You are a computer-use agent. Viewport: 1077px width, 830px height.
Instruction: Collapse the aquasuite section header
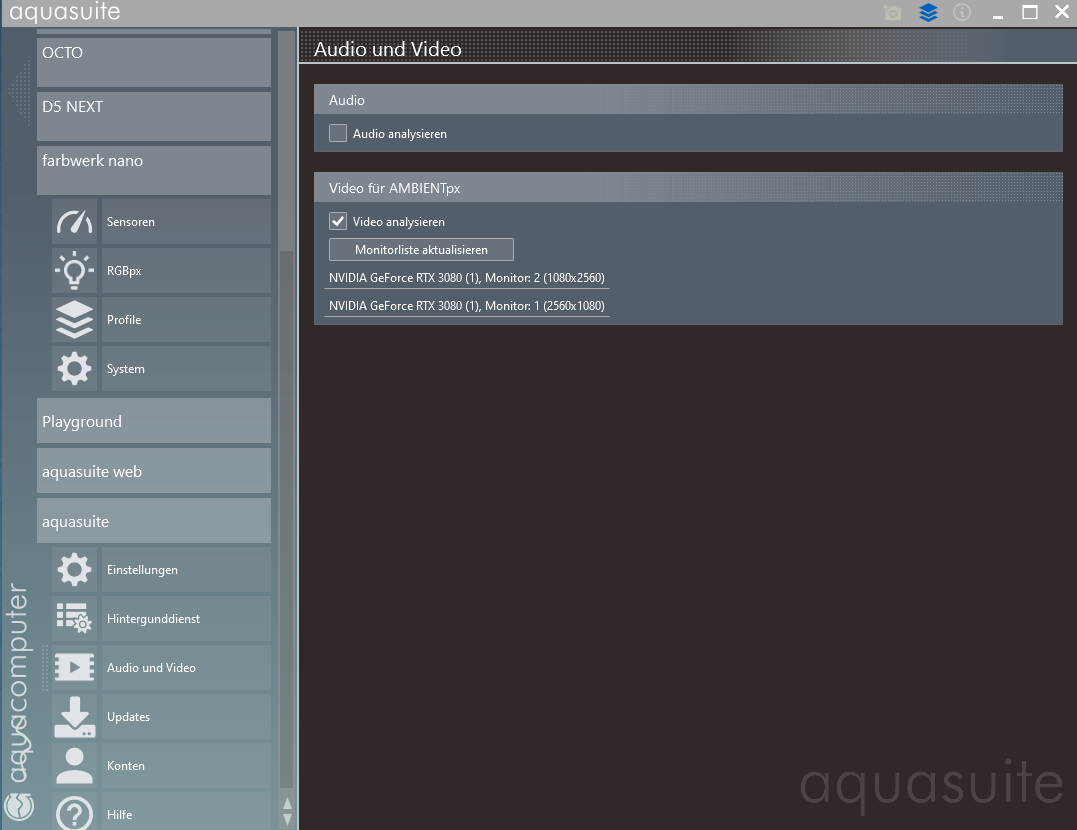coord(154,521)
